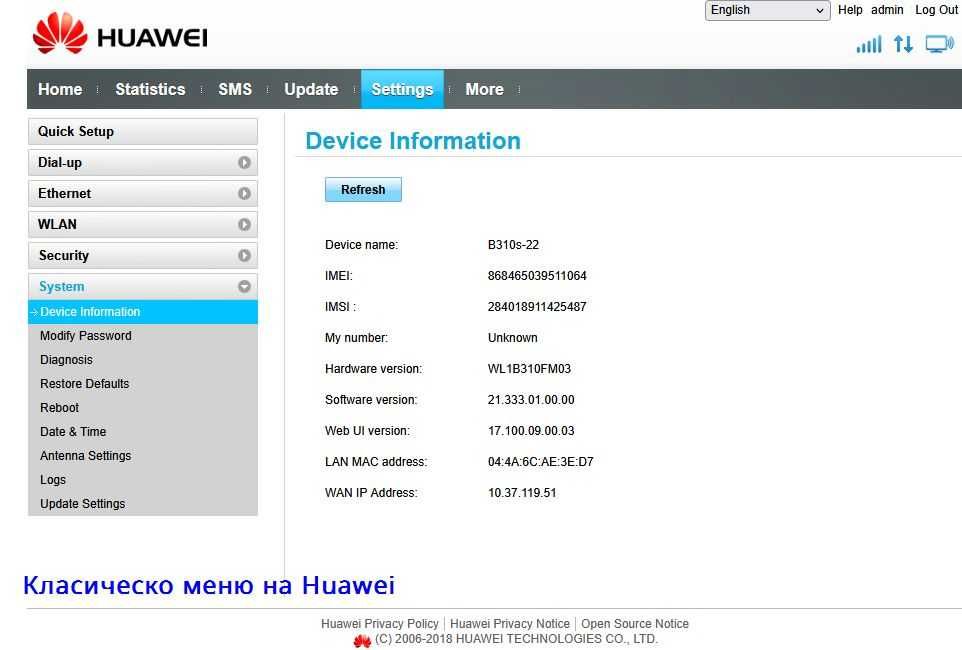Open Quick Setup in sidebar

click(143, 132)
